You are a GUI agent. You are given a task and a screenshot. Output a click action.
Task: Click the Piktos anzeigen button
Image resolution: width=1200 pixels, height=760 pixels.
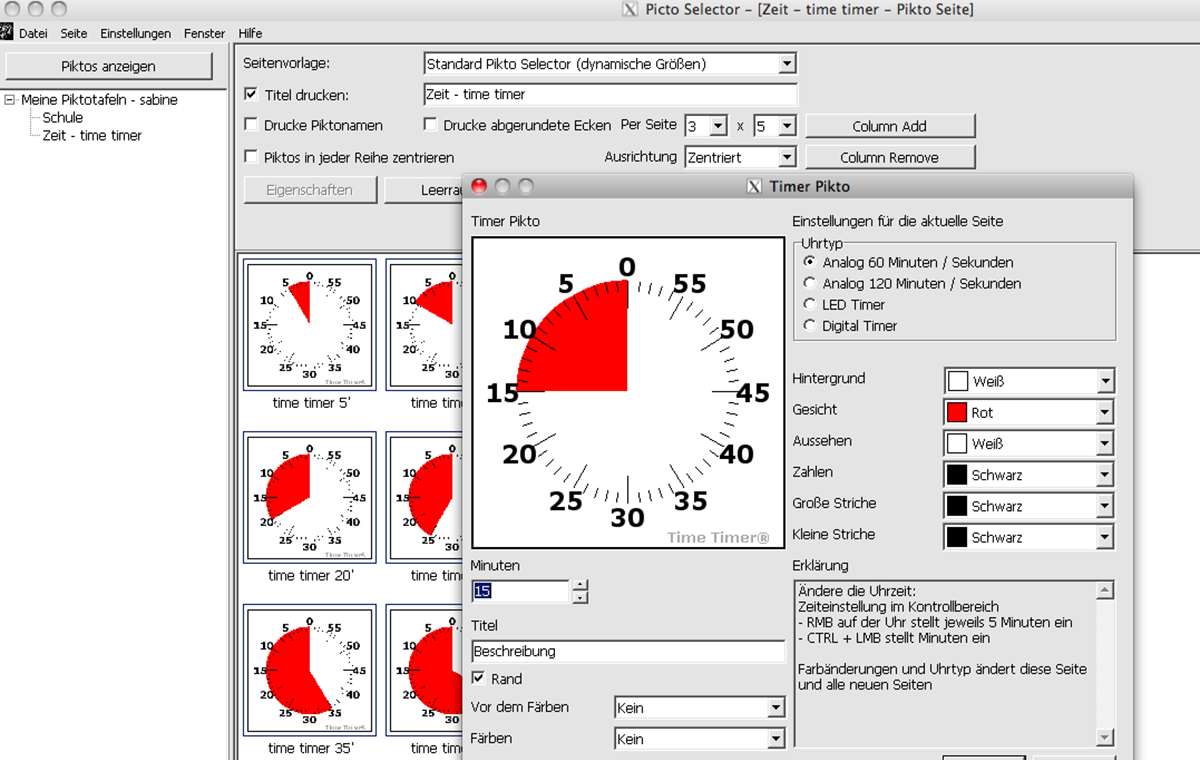click(109, 66)
